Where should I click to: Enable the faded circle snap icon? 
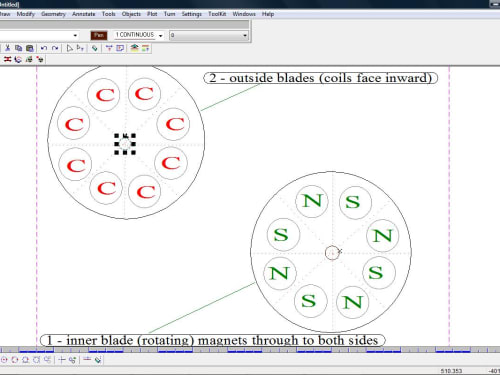(x=36, y=360)
